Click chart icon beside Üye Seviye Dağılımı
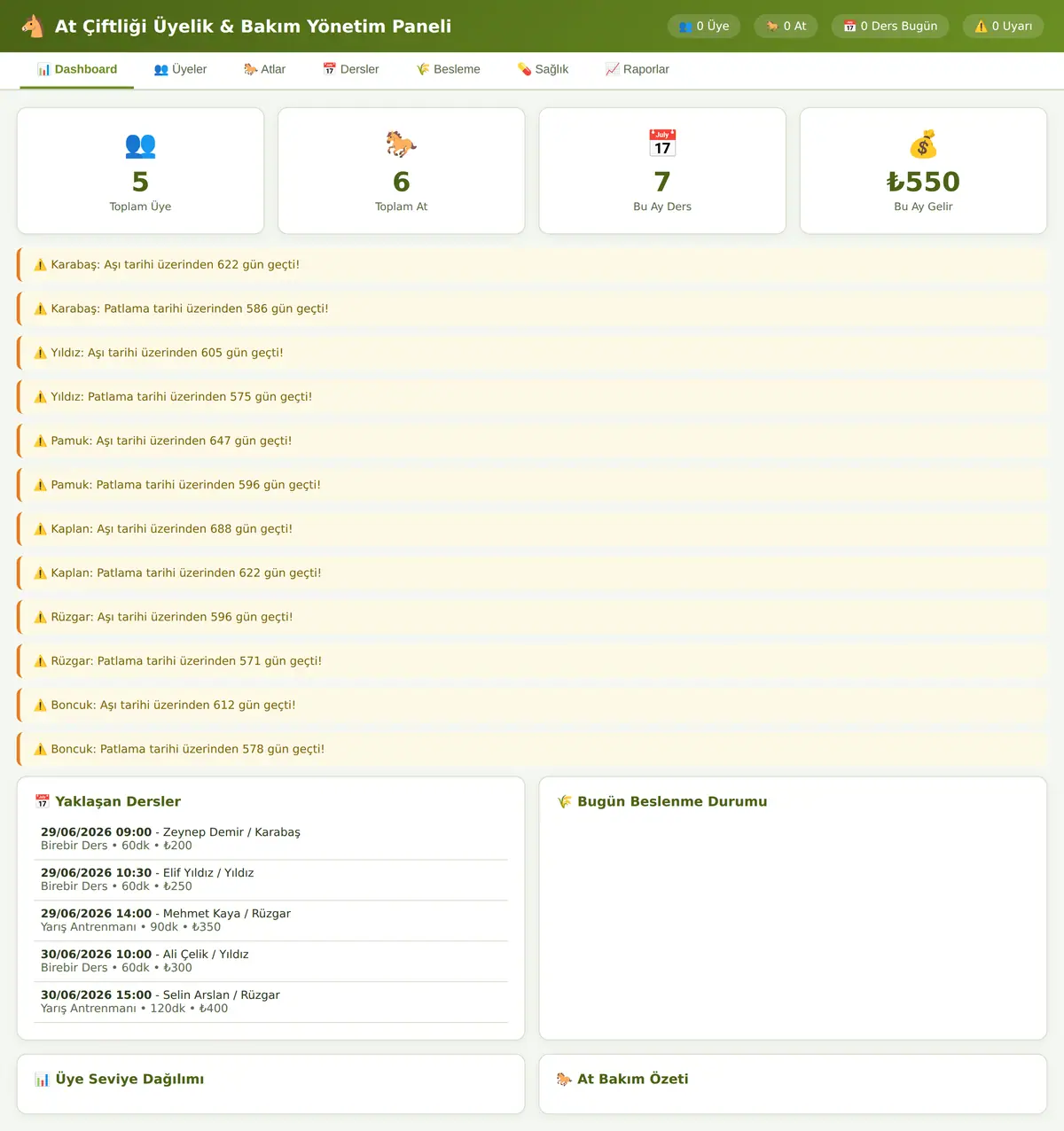The width and height of the screenshot is (1064, 1131). [42, 1079]
